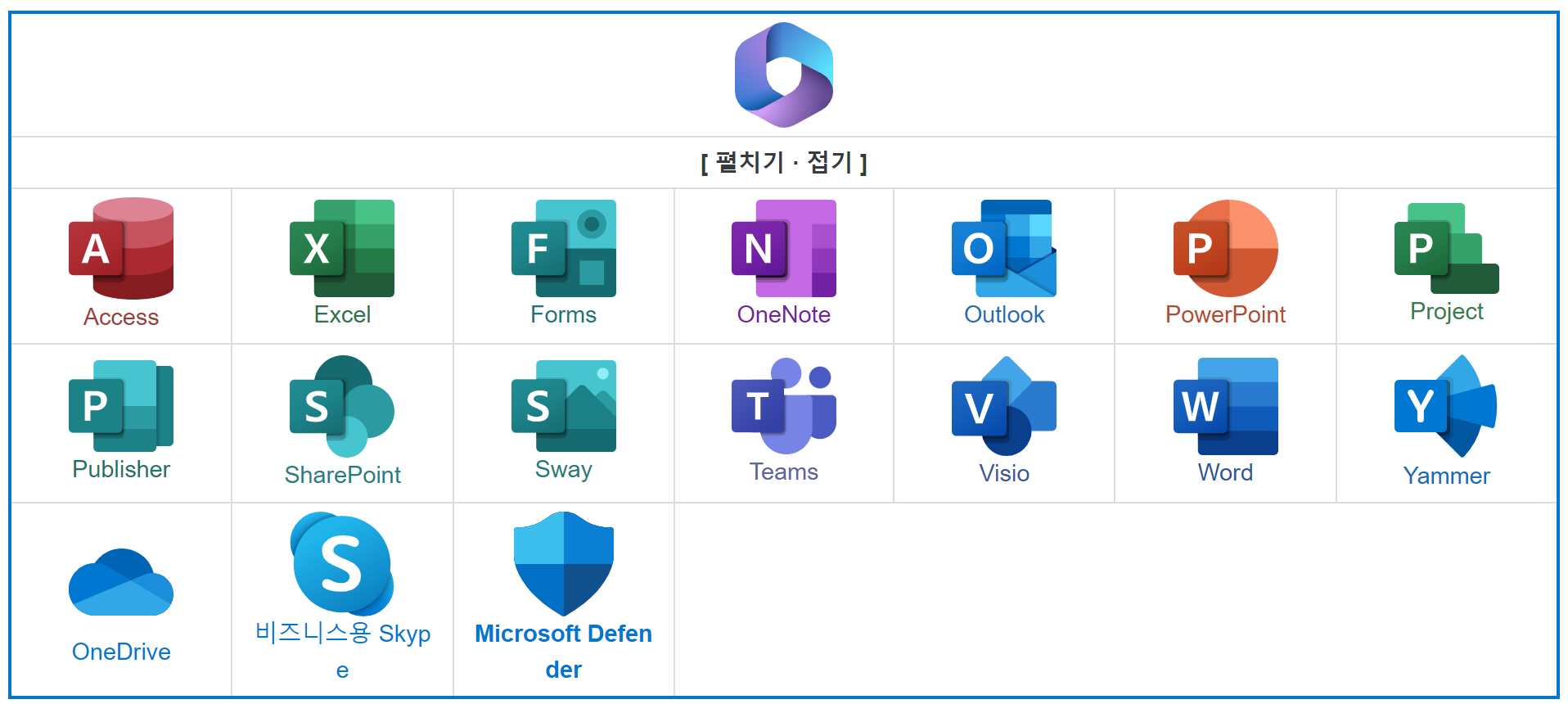Follow the Visio text link

(x=1004, y=473)
